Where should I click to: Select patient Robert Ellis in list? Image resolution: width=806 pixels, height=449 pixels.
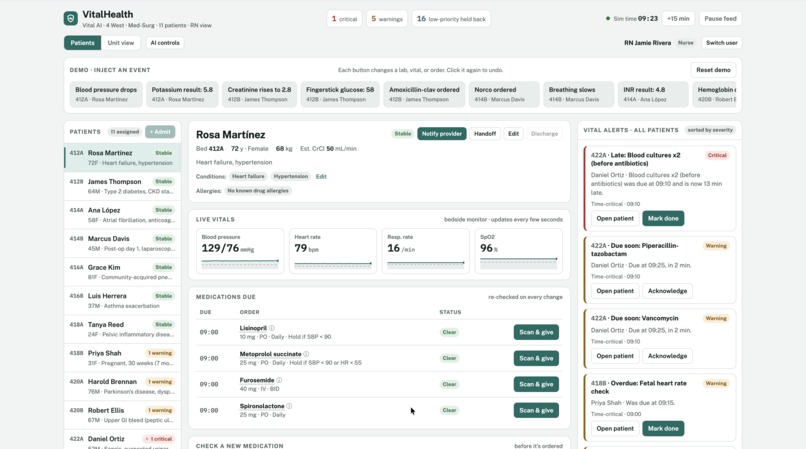(123, 415)
